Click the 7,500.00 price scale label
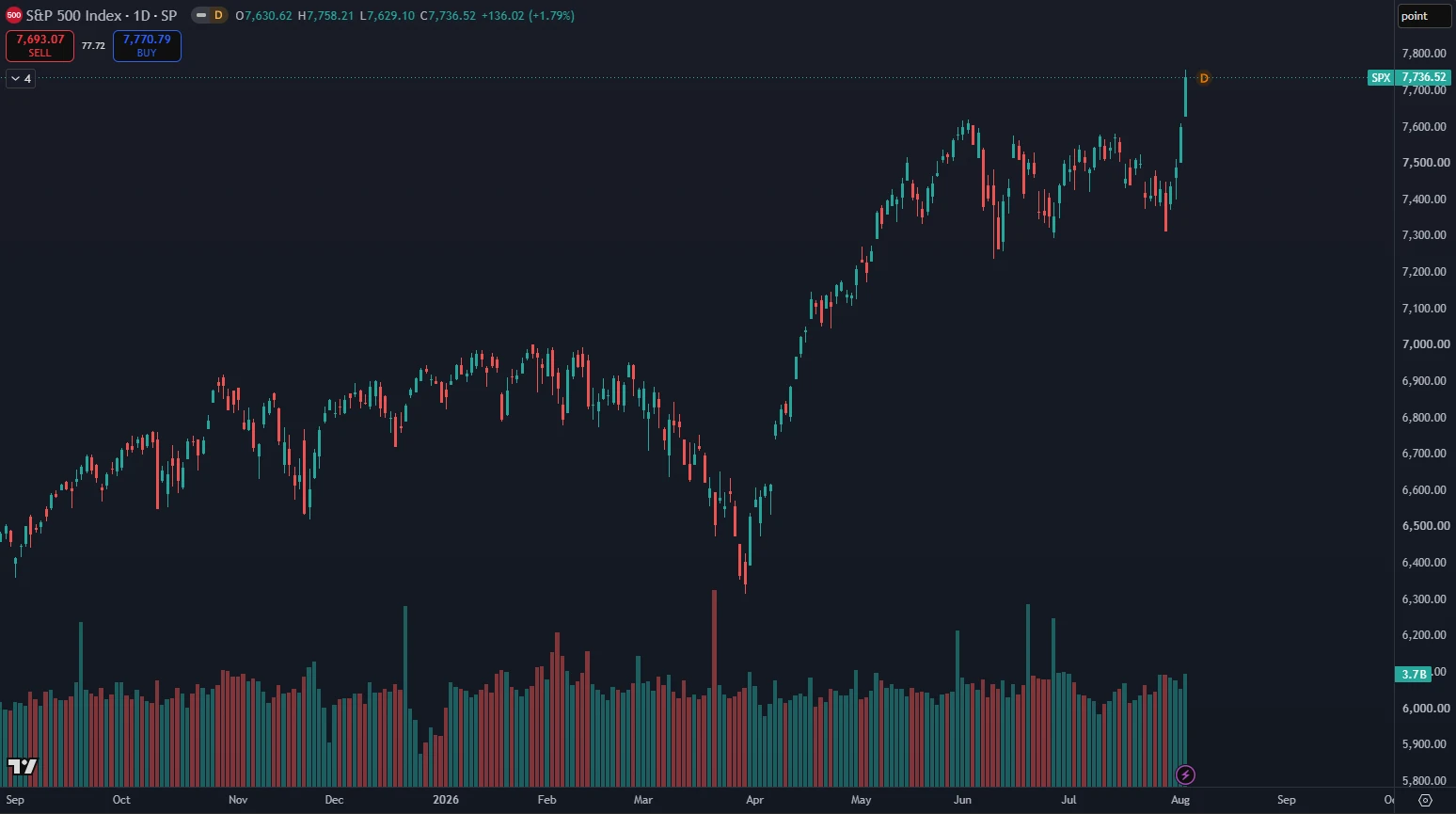Image resolution: width=1456 pixels, height=814 pixels. (x=1424, y=163)
